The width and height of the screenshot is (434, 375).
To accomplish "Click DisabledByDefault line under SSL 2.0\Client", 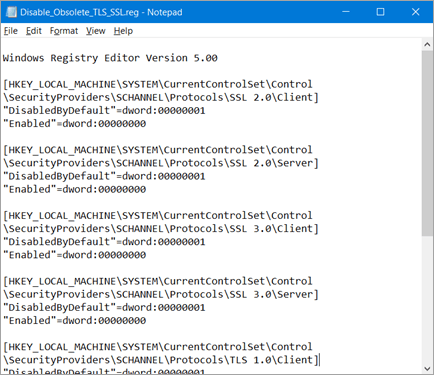I will click(104, 110).
